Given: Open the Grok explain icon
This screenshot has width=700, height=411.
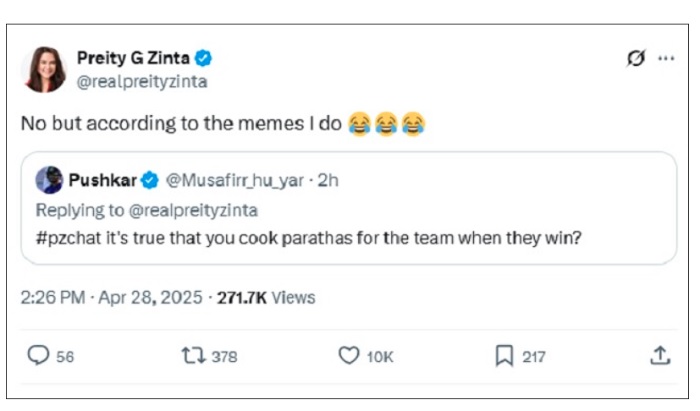Looking at the screenshot, I should (635, 58).
